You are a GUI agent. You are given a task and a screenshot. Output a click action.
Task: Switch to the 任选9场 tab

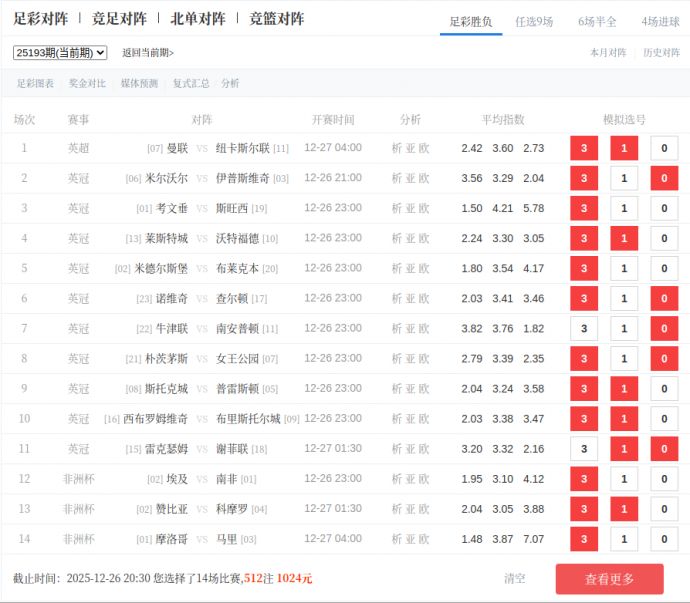[534, 21]
